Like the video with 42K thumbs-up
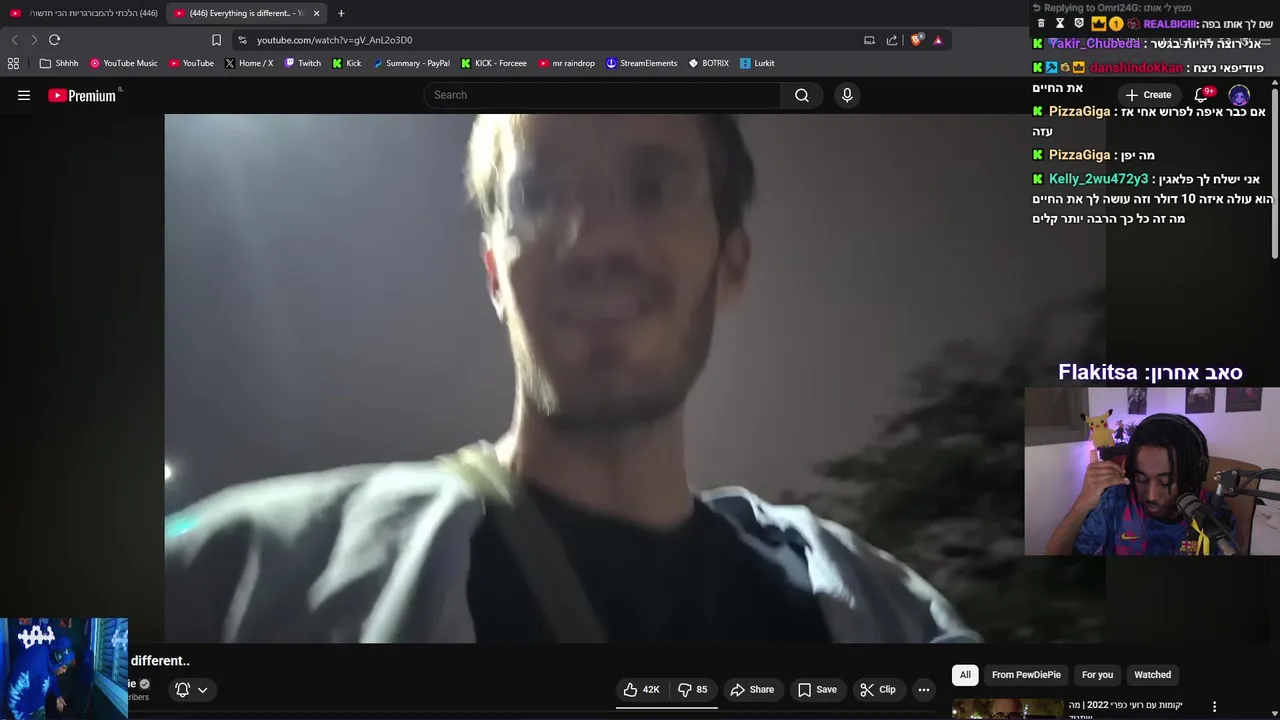The height and width of the screenshot is (720, 1280). [641, 689]
